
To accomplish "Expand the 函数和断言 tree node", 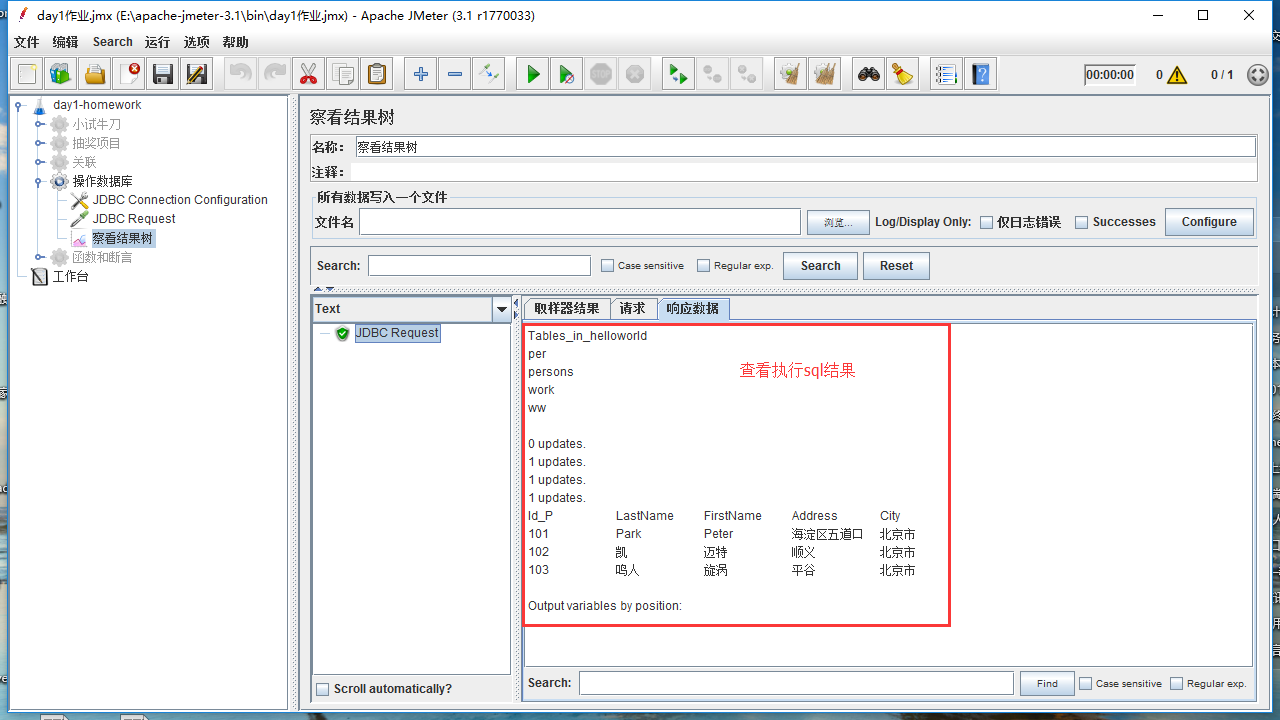I will (40, 257).
